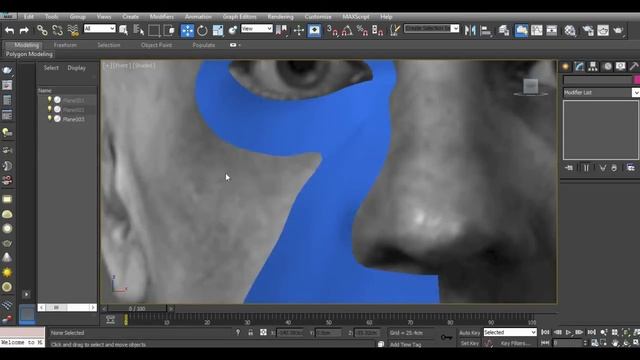Go to the animation end frame
Screen dimensions: 640x360
pyautogui.click(x=591, y=332)
